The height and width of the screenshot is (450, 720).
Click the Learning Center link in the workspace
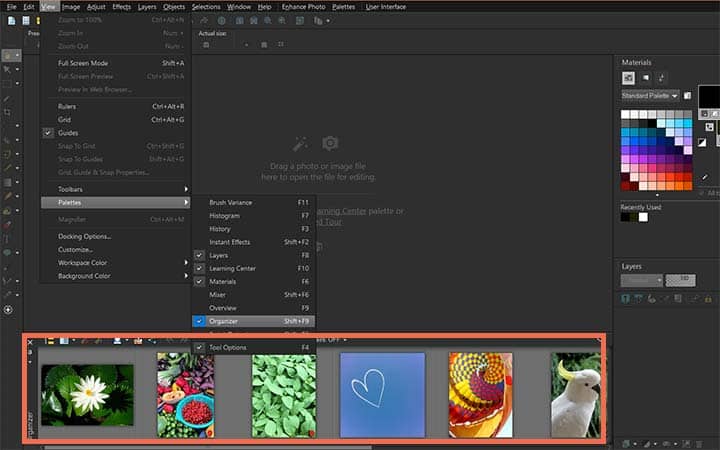pos(341,211)
